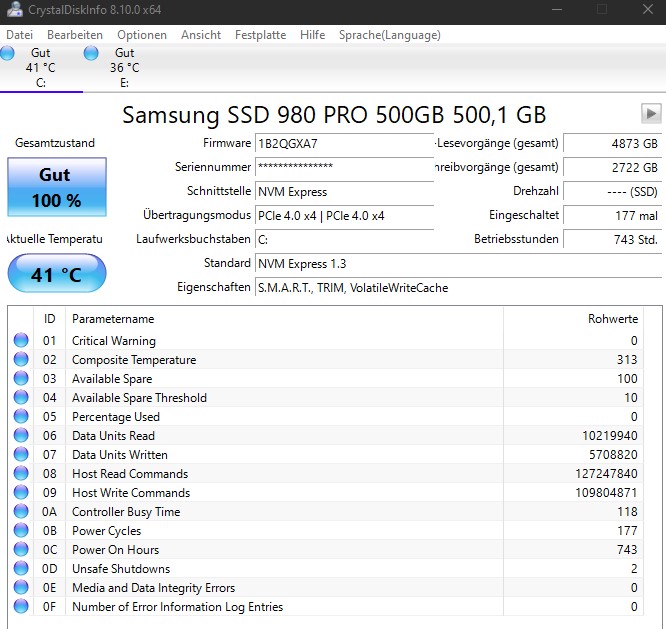Click the ID column header
Viewport: 666px width, 629px height.
49,319
